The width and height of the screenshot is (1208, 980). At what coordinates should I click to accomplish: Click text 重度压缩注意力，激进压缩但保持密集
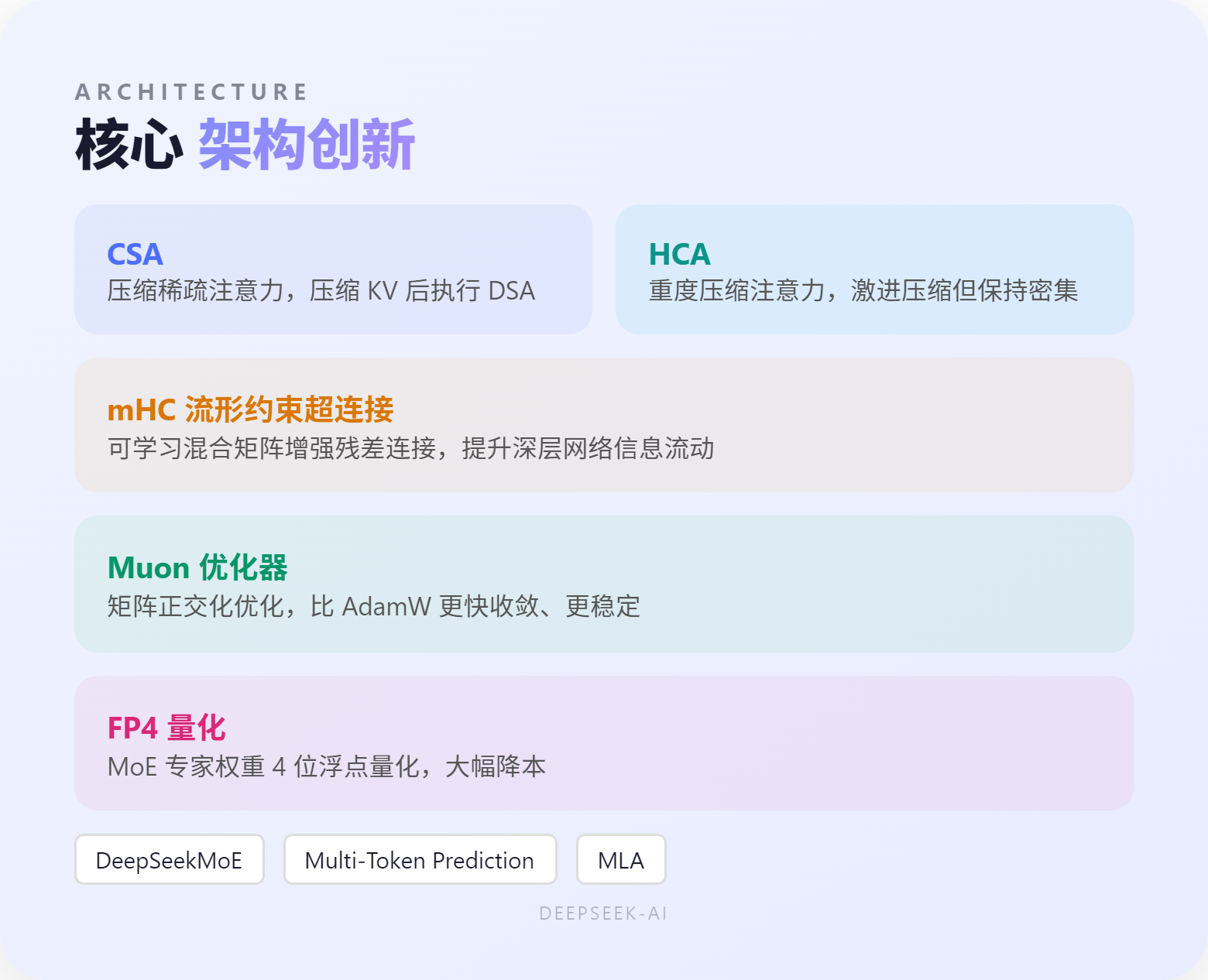click(x=863, y=291)
